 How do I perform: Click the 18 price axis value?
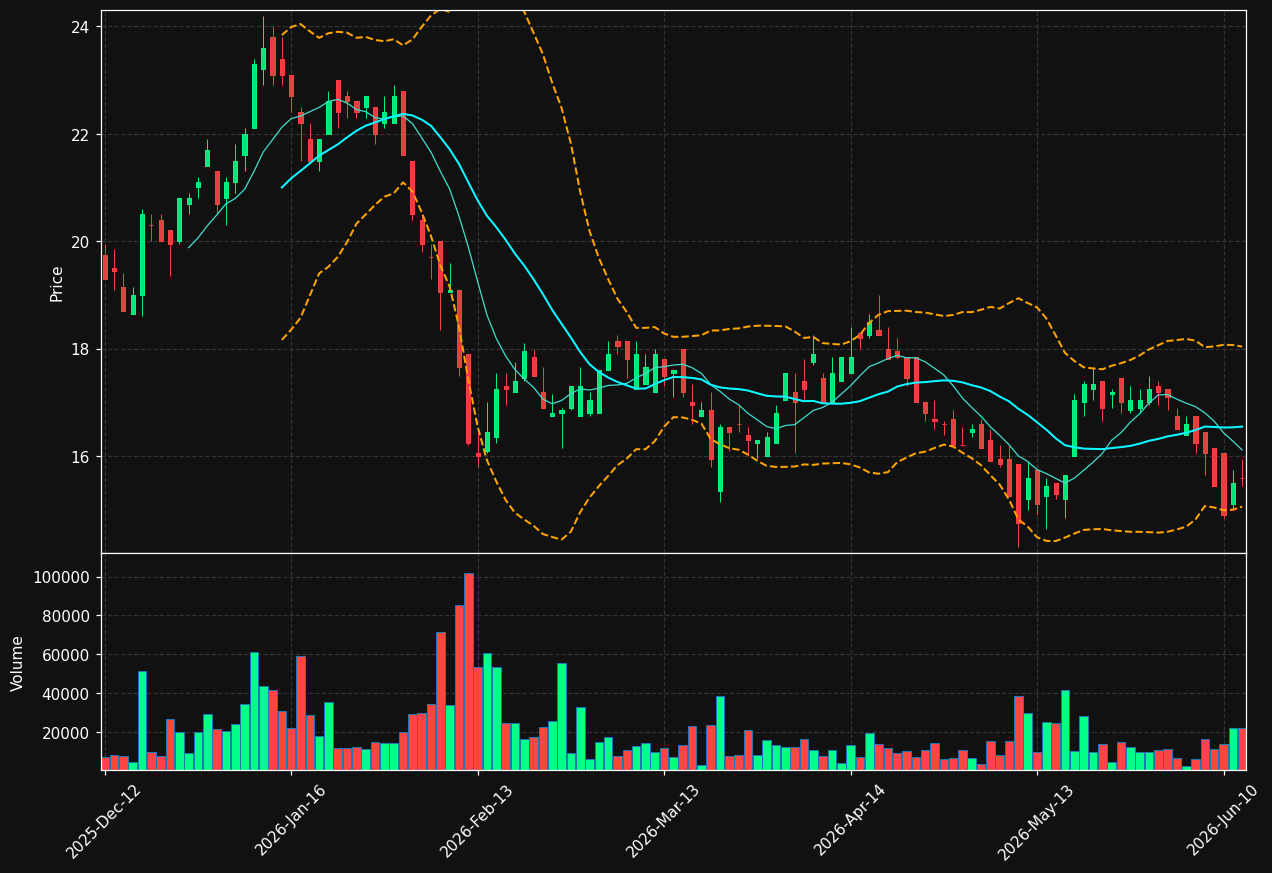pos(80,350)
